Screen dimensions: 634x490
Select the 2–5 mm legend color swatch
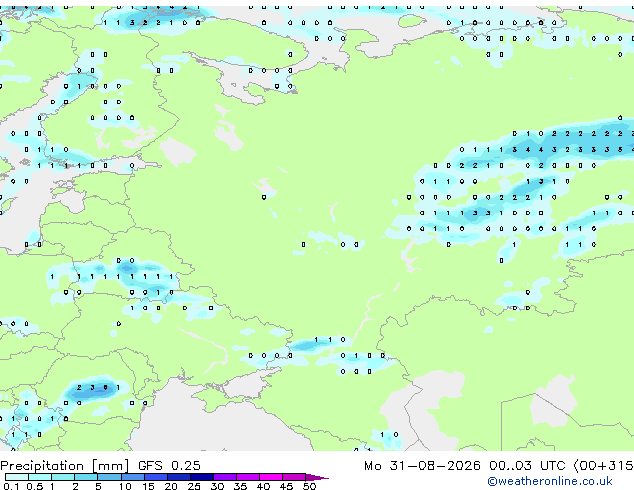(x=86, y=477)
